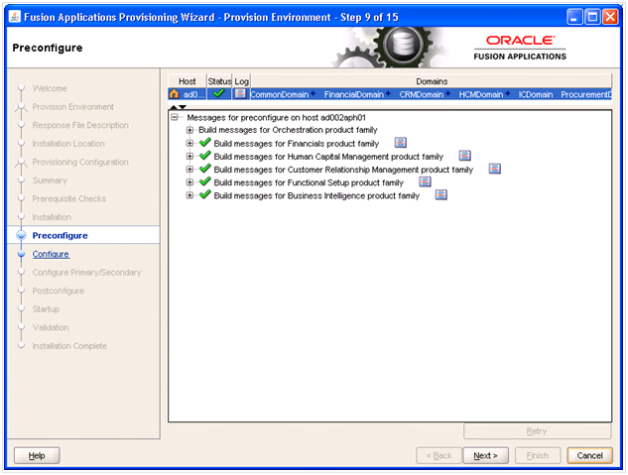Click the green checkmark beside Functional Setup family
This screenshot has width=628, height=475.
click(205, 182)
